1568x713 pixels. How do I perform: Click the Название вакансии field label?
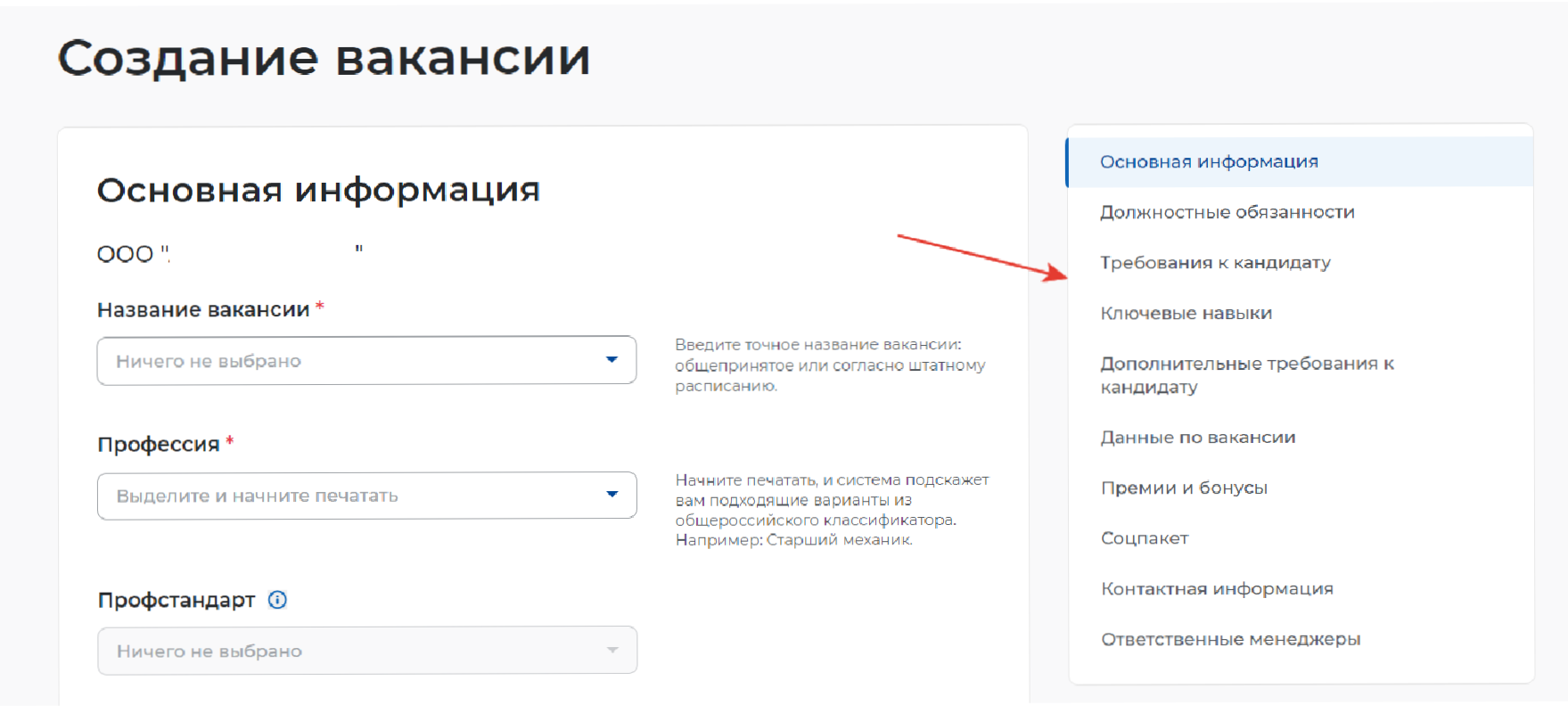[x=203, y=309]
